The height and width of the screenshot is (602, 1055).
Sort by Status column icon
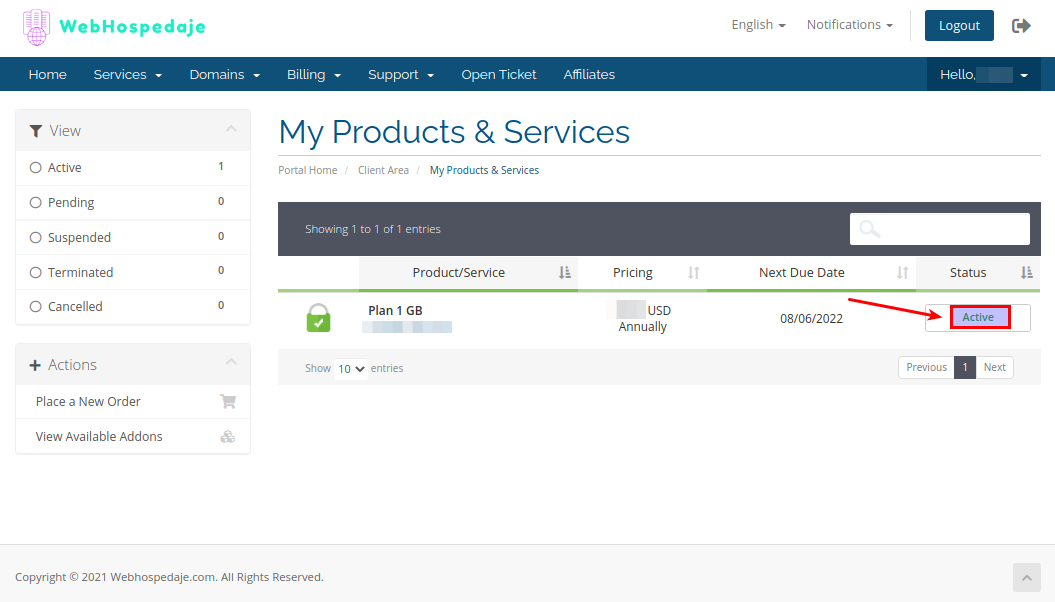point(1026,272)
